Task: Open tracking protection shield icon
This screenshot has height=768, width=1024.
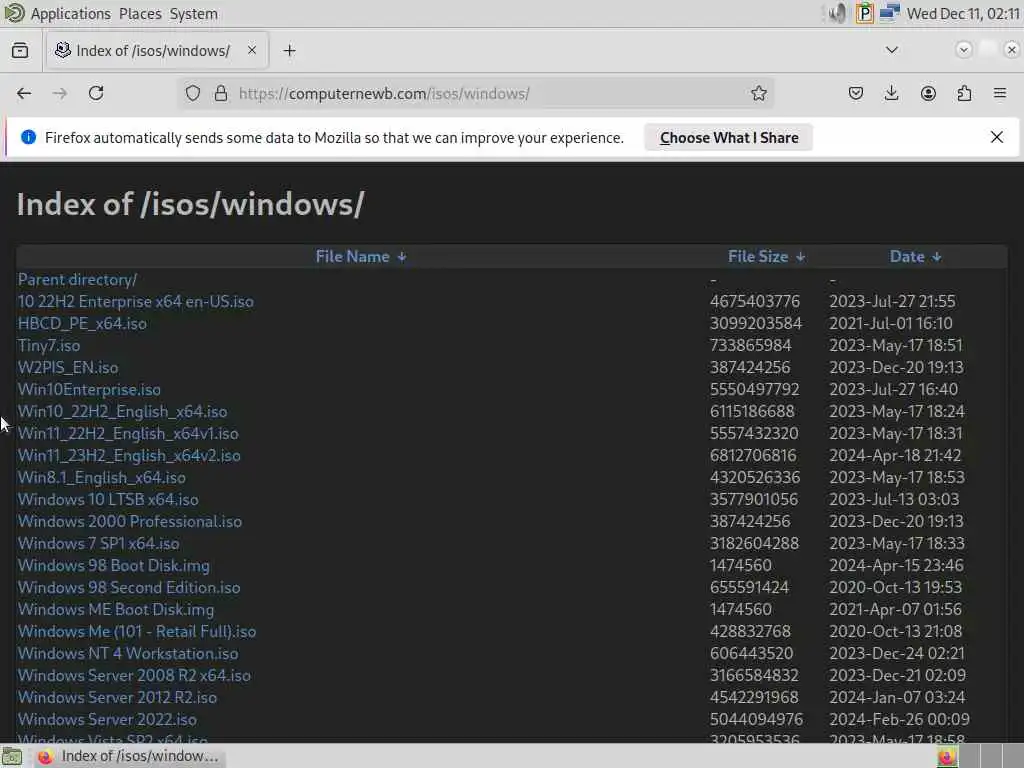Action: tap(193, 93)
